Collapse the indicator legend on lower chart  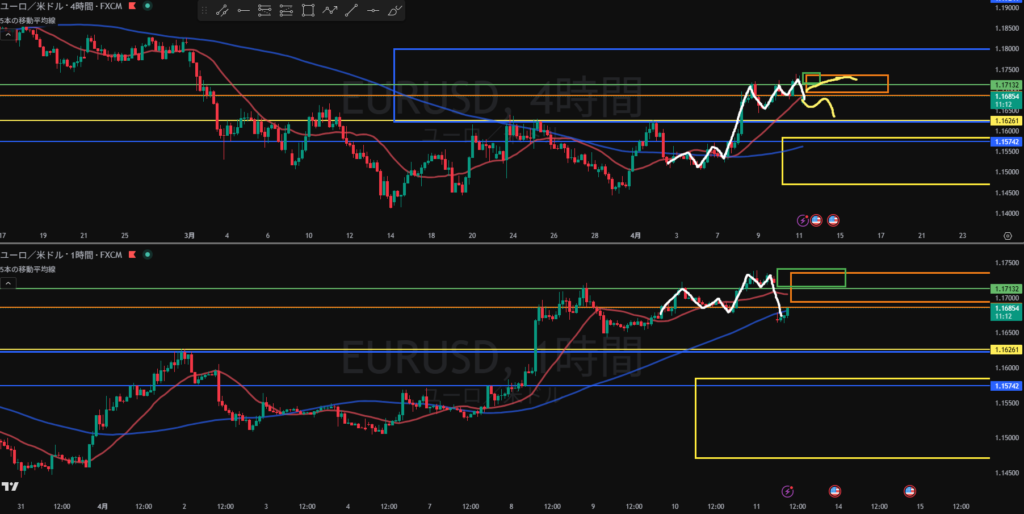(x=8, y=283)
